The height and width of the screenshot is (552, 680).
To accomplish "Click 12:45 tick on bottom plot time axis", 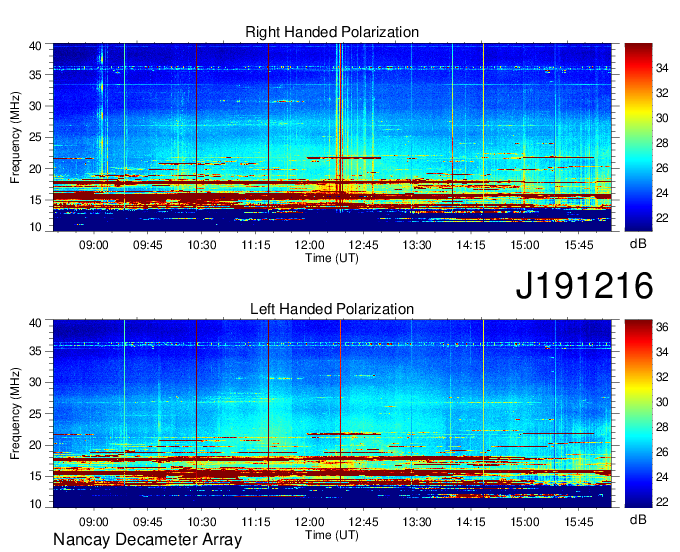I will pos(363,522).
